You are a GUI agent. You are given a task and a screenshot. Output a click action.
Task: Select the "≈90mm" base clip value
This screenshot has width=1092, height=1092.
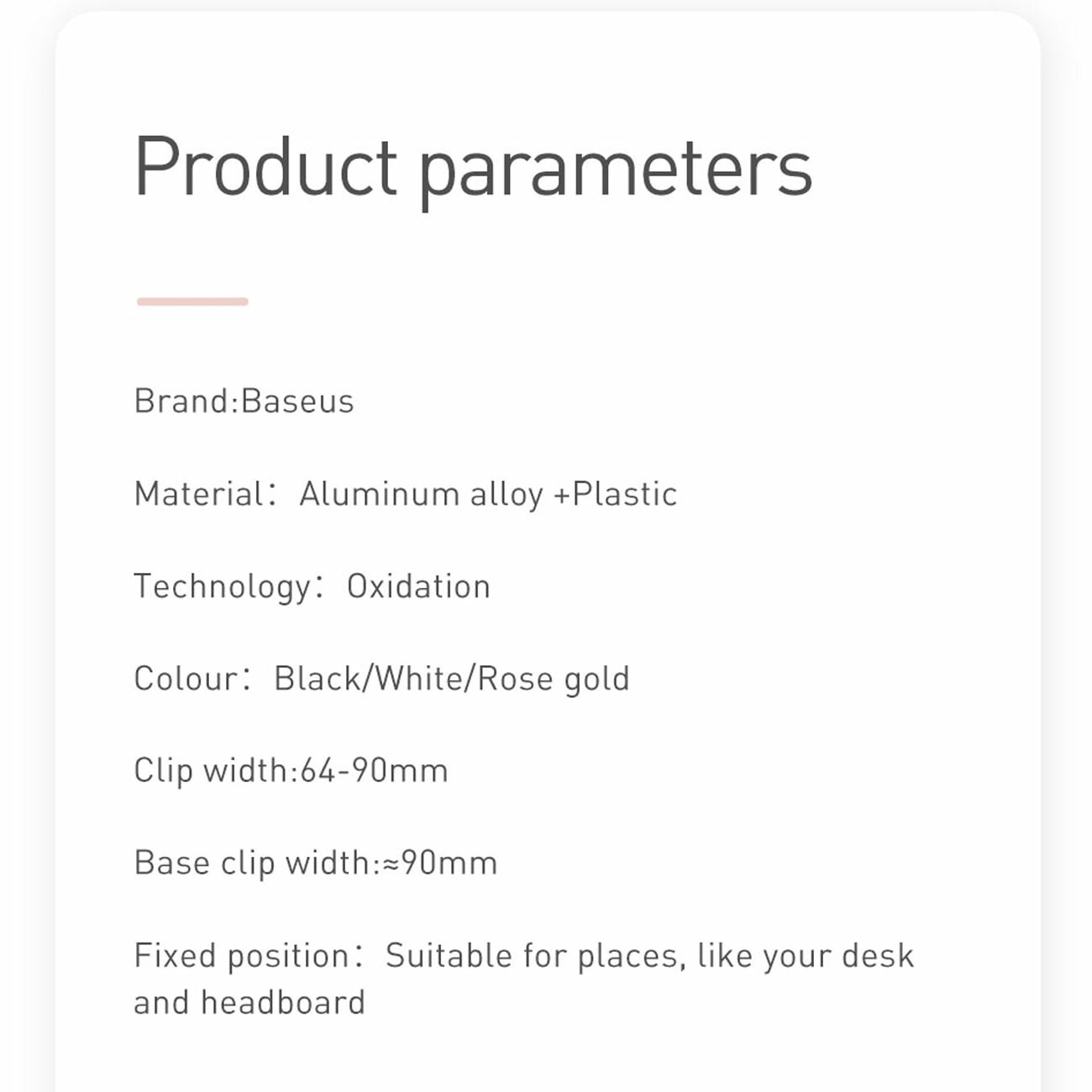point(440,864)
